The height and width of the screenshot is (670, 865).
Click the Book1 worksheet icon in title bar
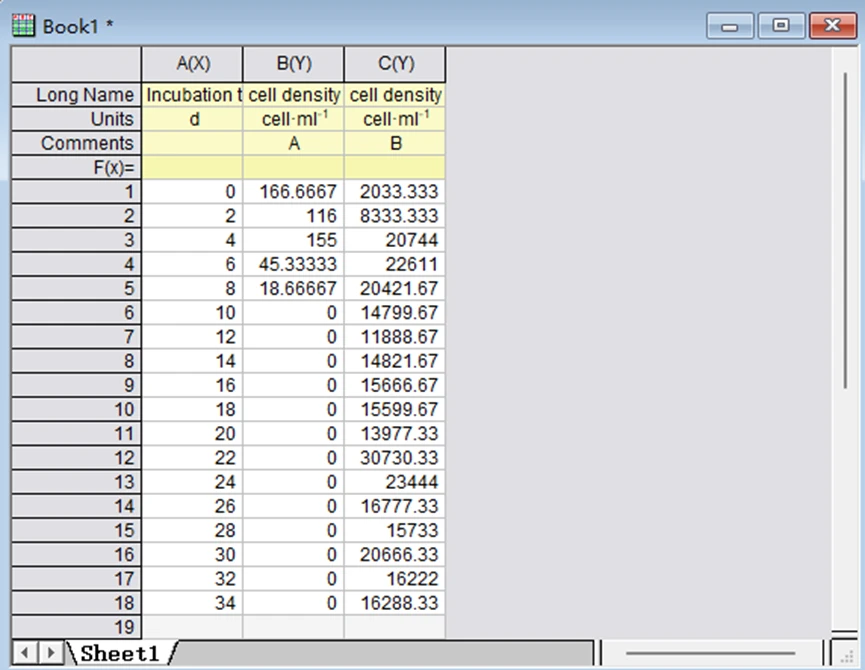[x=23, y=26]
